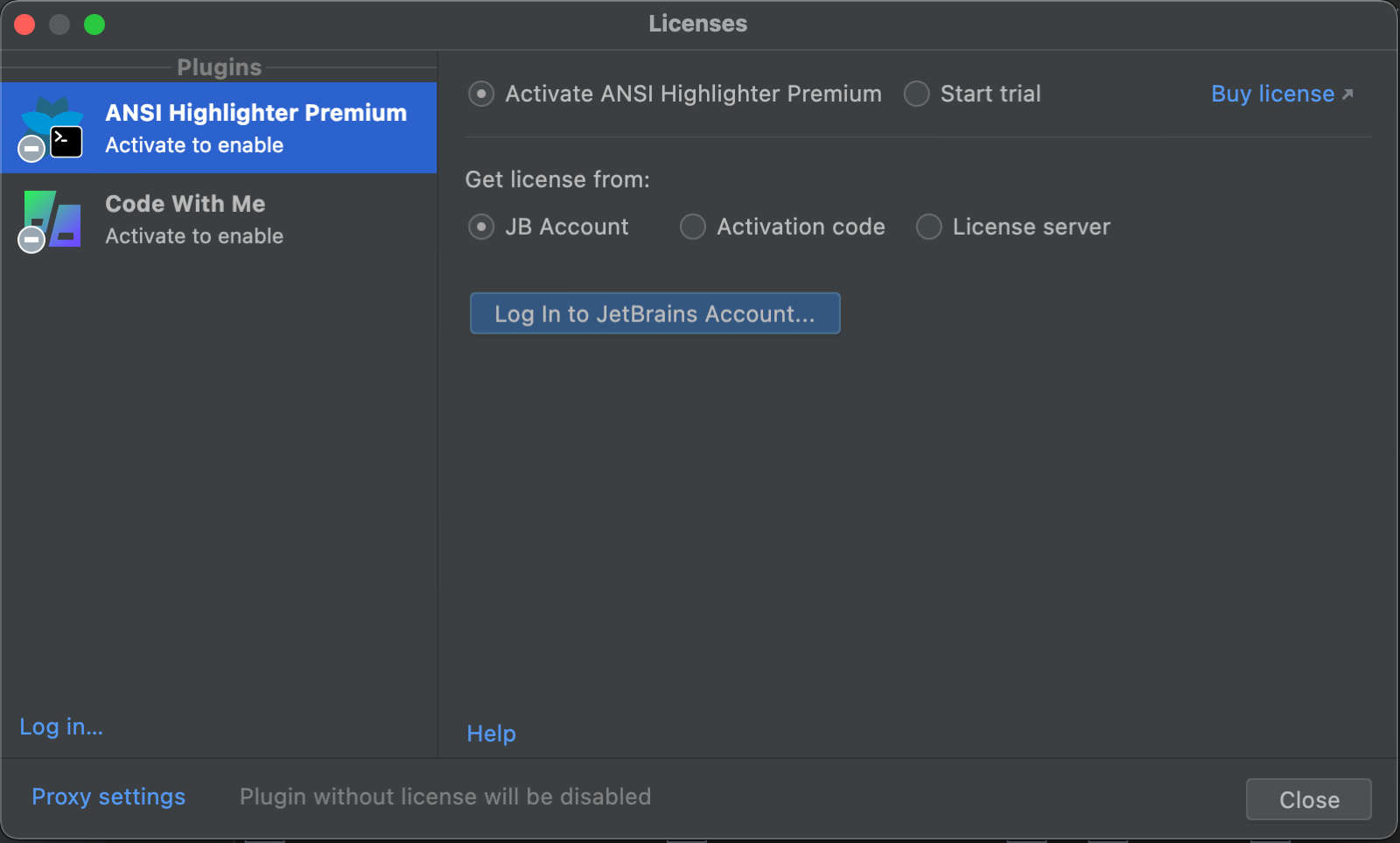Choose the Start trial option
Screen dimensions: 1400x843
pyautogui.click(x=916, y=94)
